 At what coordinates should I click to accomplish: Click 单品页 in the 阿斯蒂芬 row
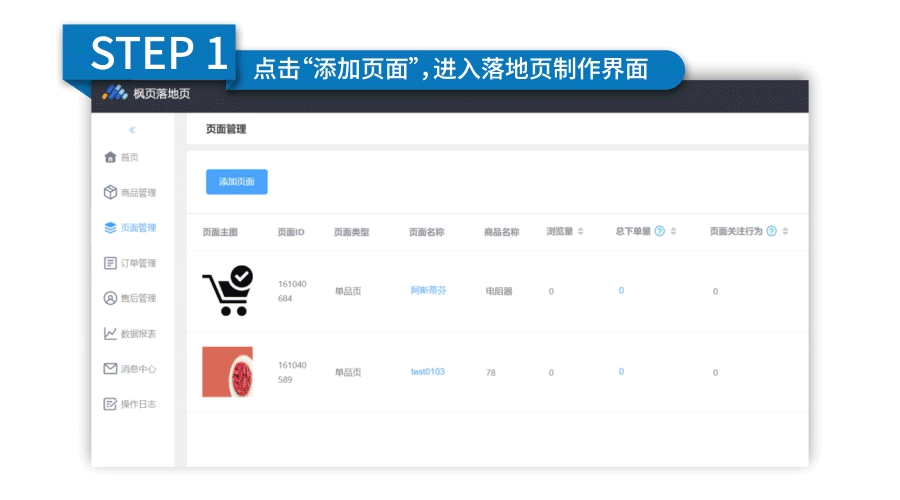coord(348,291)
